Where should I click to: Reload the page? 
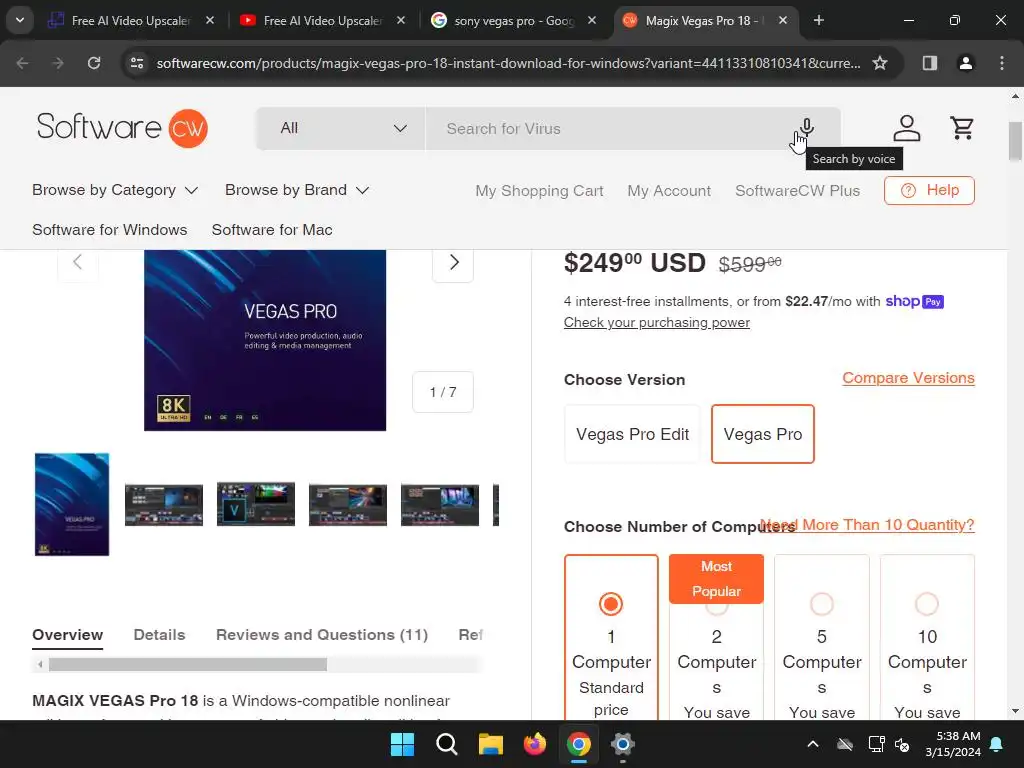(x=94, y=63)
